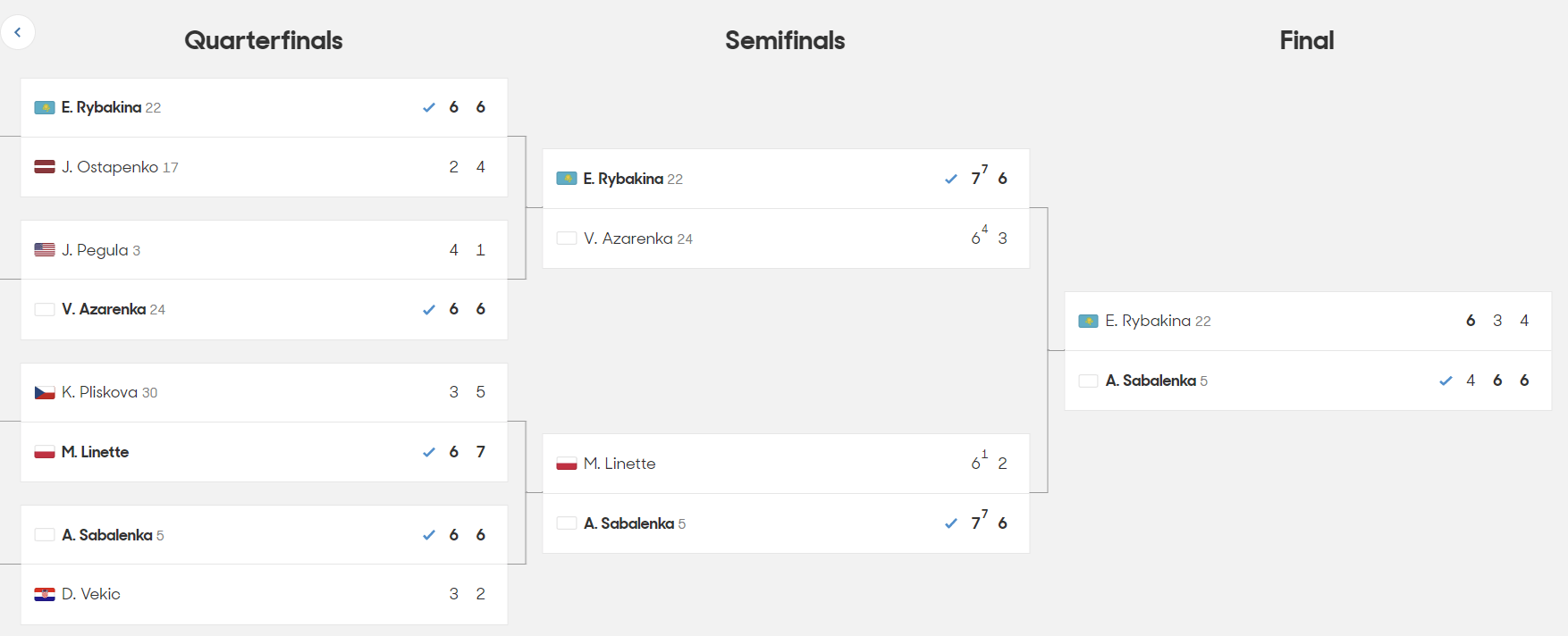
Task: Click Latvia flag next to J. Ostapenko
Action: point(45,167)
